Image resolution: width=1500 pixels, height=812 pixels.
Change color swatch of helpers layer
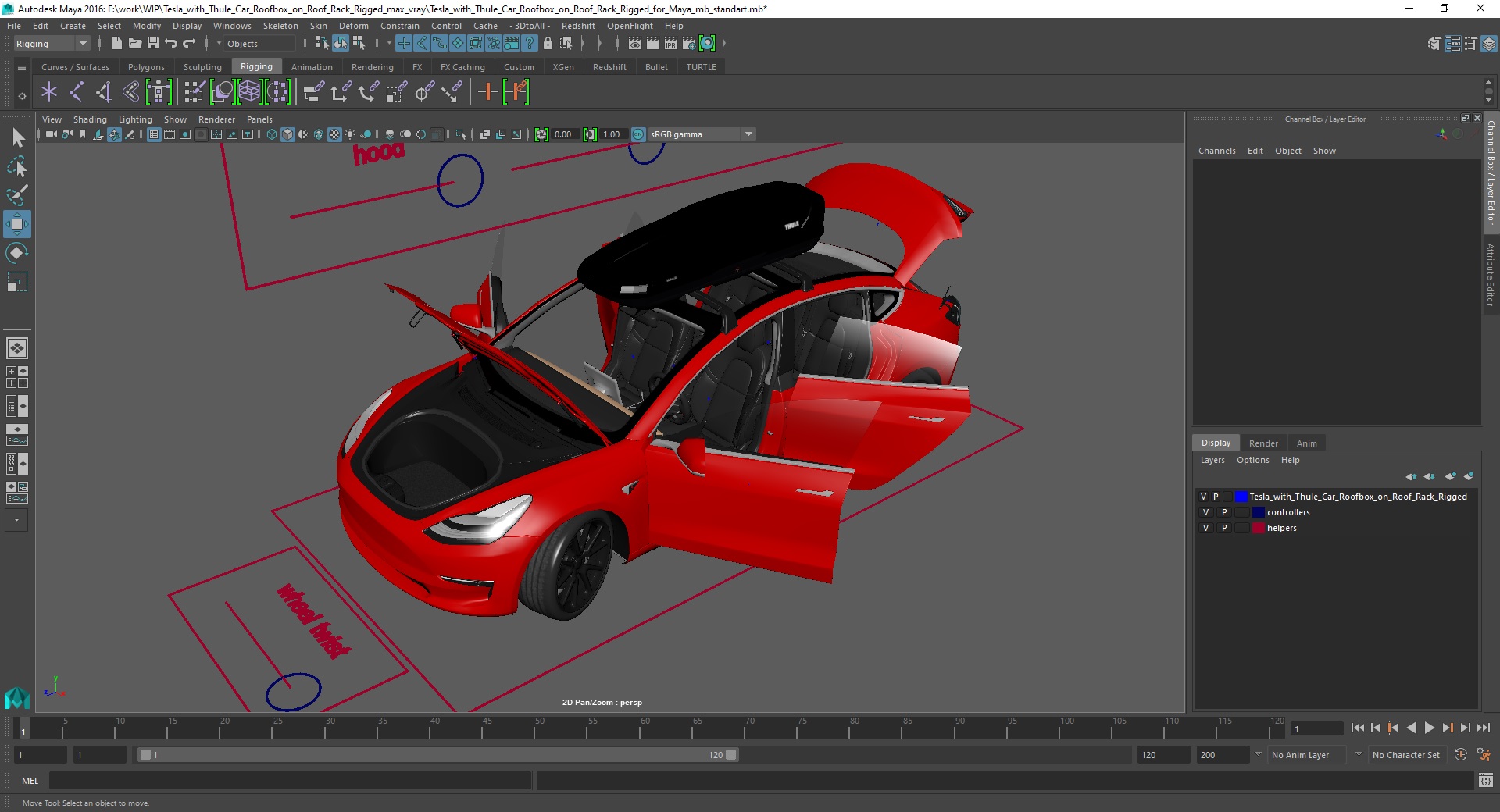pyautogui.click(x=1258, y=528)
